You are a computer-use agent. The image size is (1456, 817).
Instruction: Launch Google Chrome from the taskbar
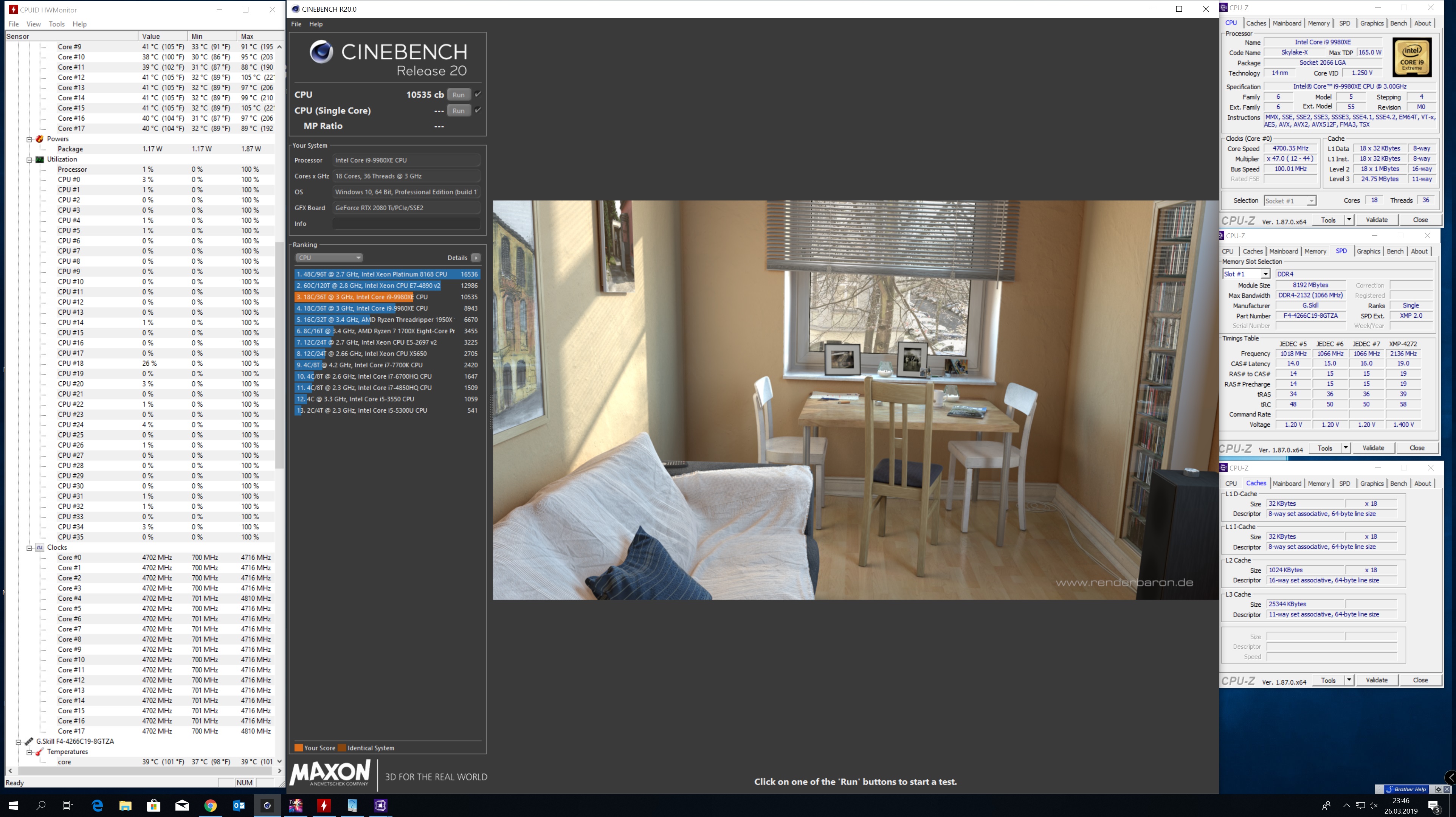coord(210,805)
